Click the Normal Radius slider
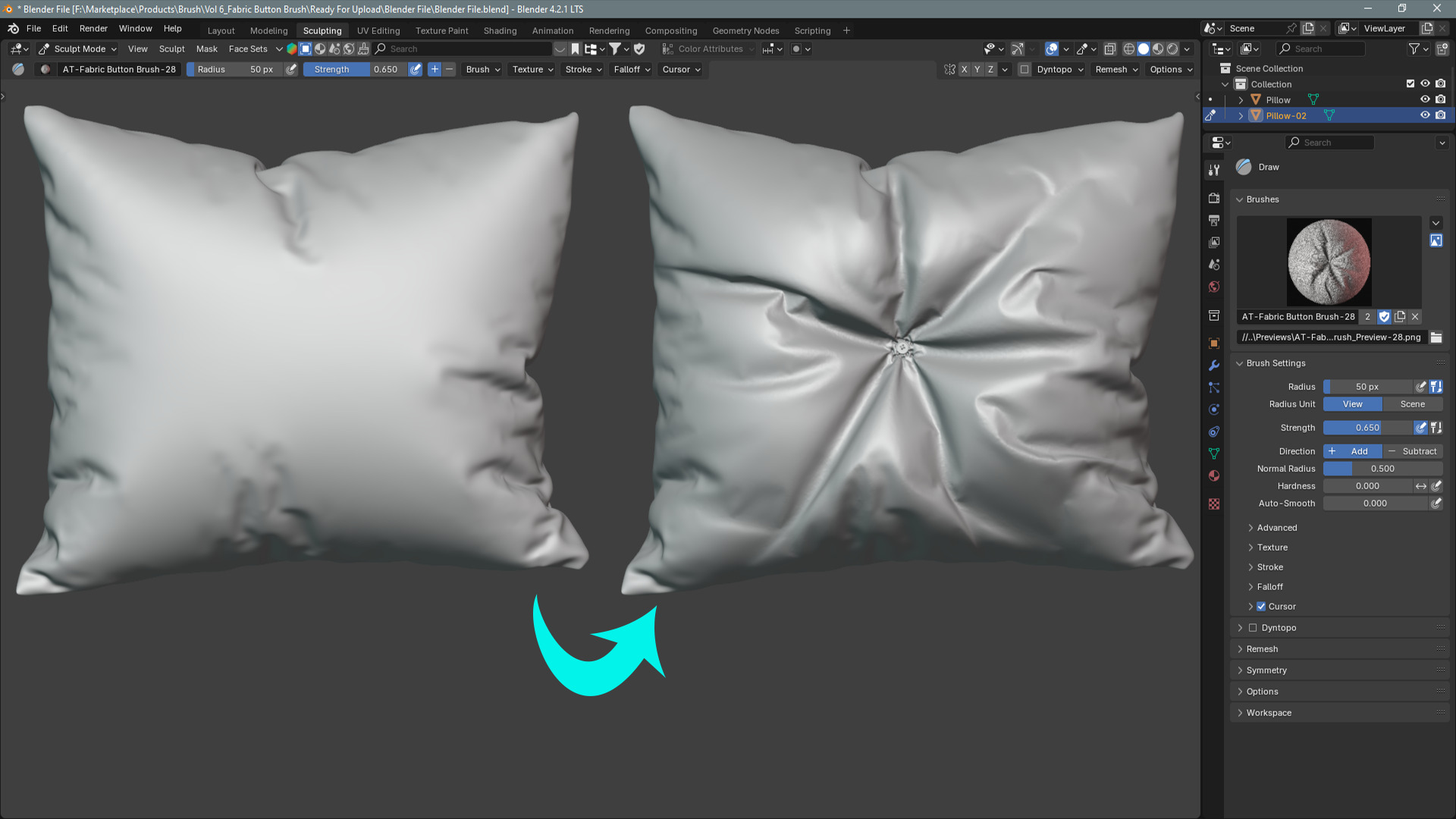1456x819 pixels. 1382,469
